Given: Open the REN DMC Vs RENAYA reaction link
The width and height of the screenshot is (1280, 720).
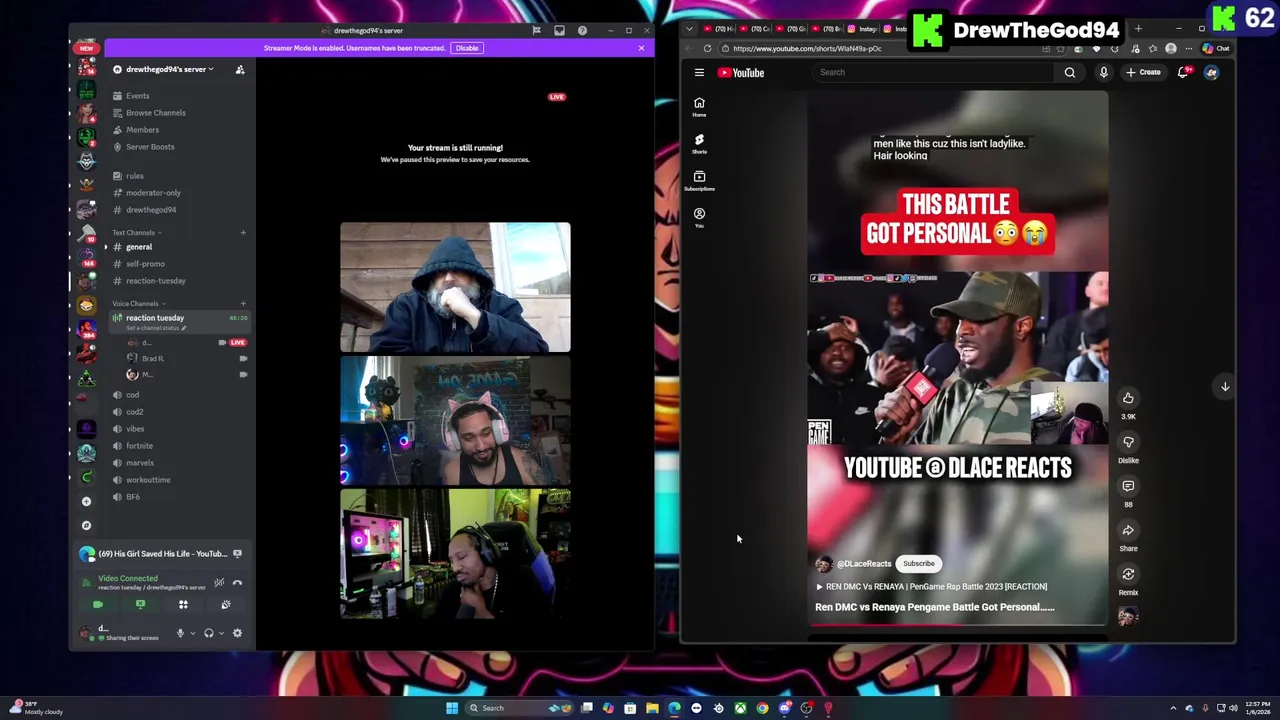Looking at the screenshot, I should point(932,587).
